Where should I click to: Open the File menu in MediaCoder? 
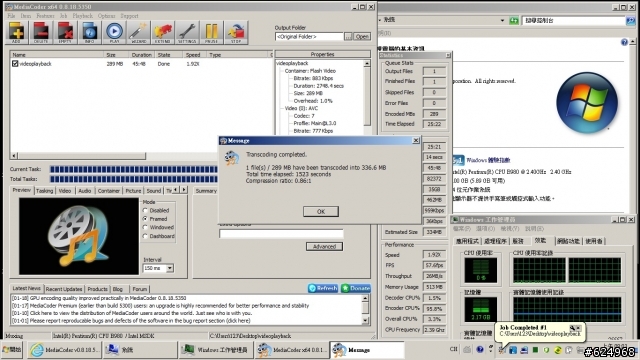coord(11,16)
